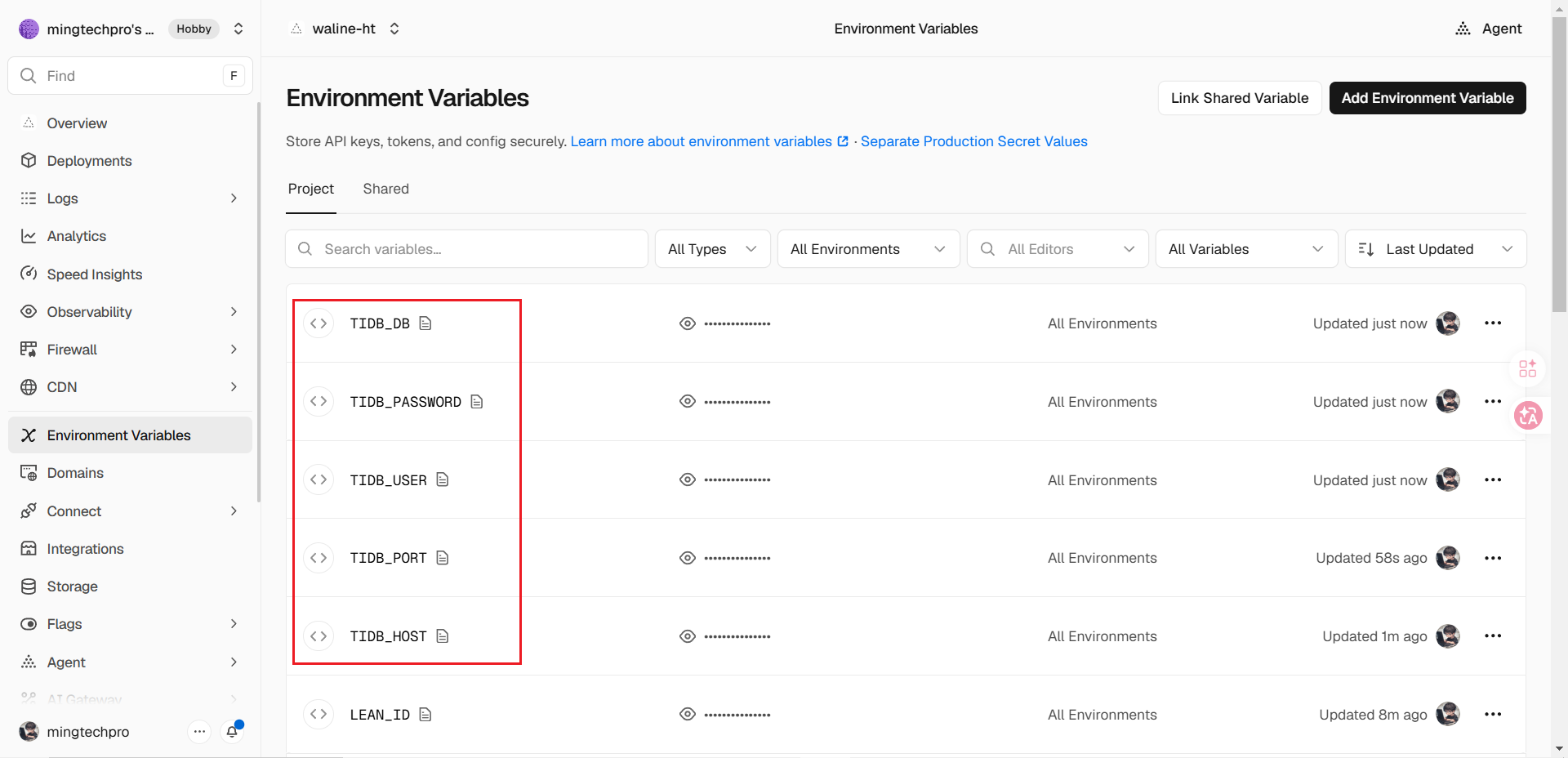Show the hidden TIDB_PORT value
Image resolution: width=1568 pixels, height=758 pixels.
[688, 558]
